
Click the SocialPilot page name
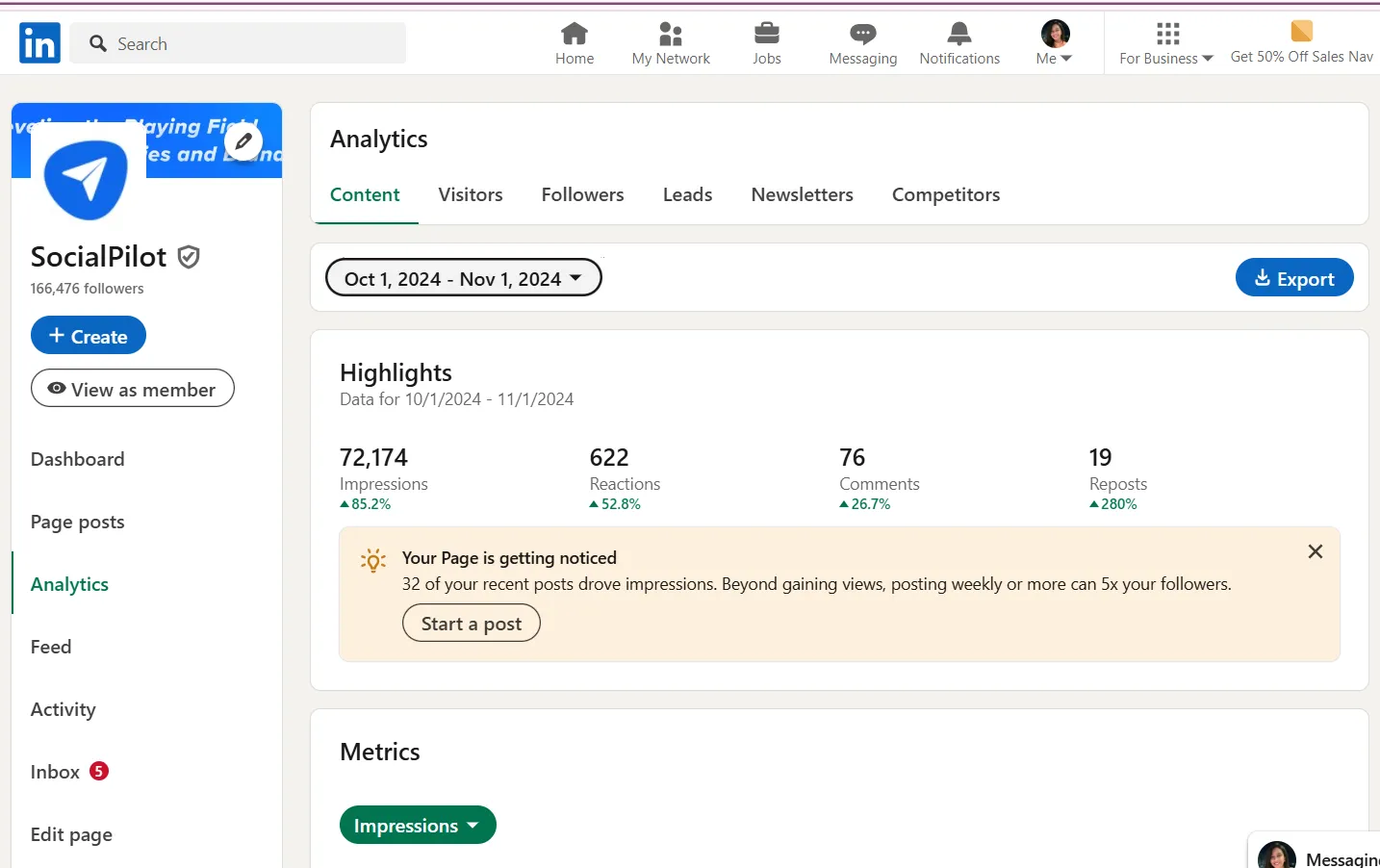tap(99, 257)
